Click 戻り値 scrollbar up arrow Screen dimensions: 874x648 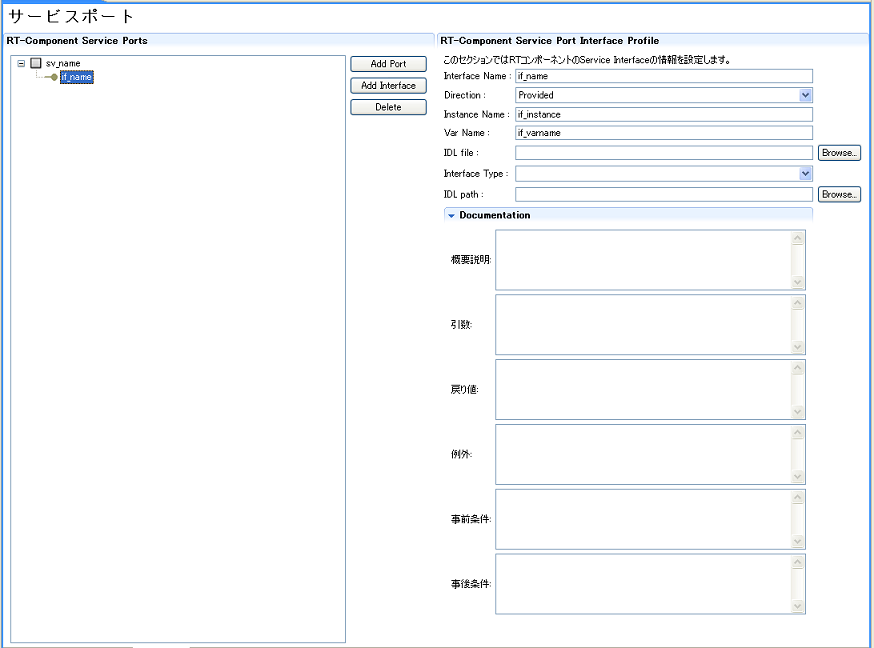(798, 367)
